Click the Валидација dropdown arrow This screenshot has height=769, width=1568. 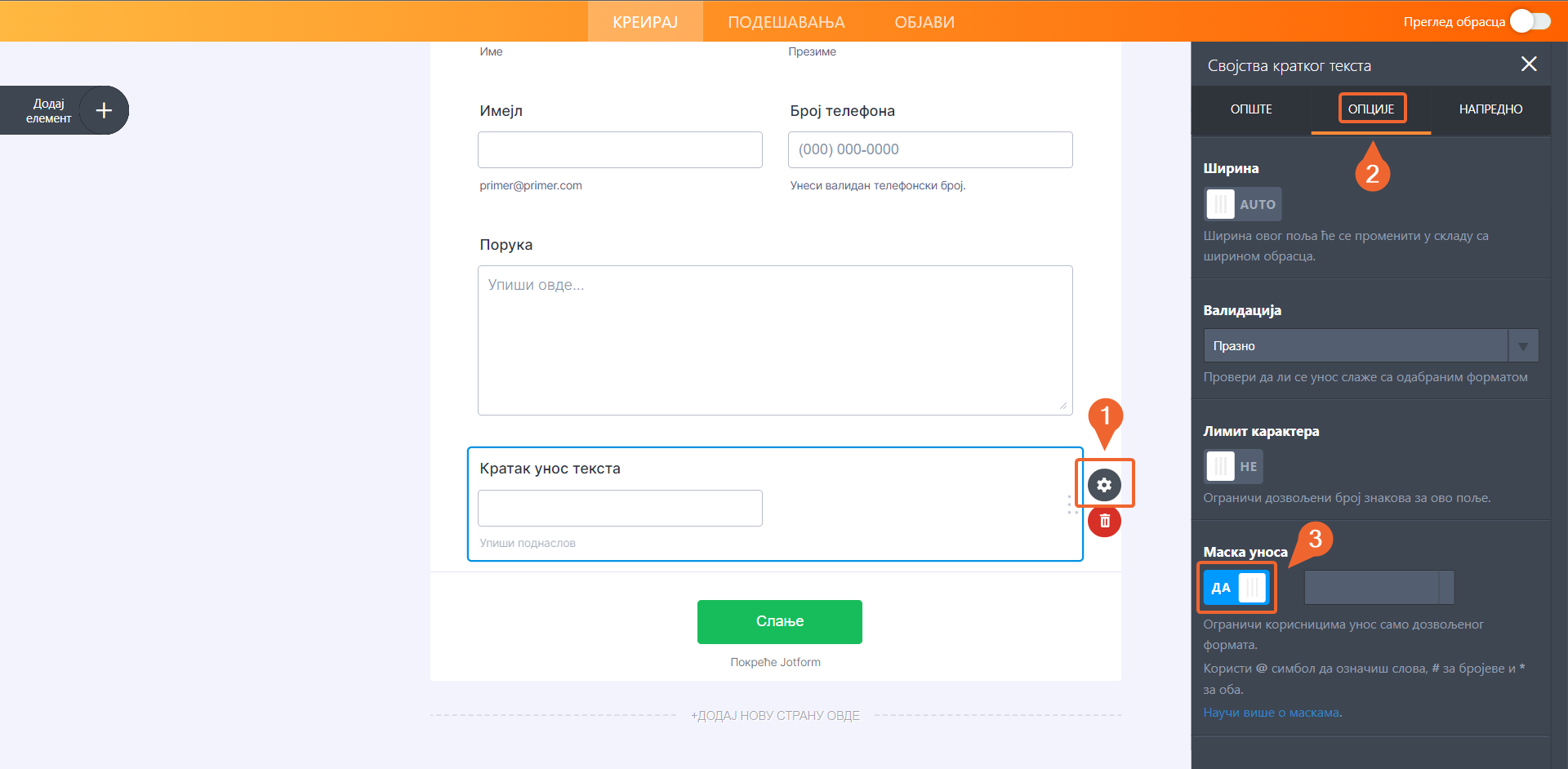[x=1523, y=346]
